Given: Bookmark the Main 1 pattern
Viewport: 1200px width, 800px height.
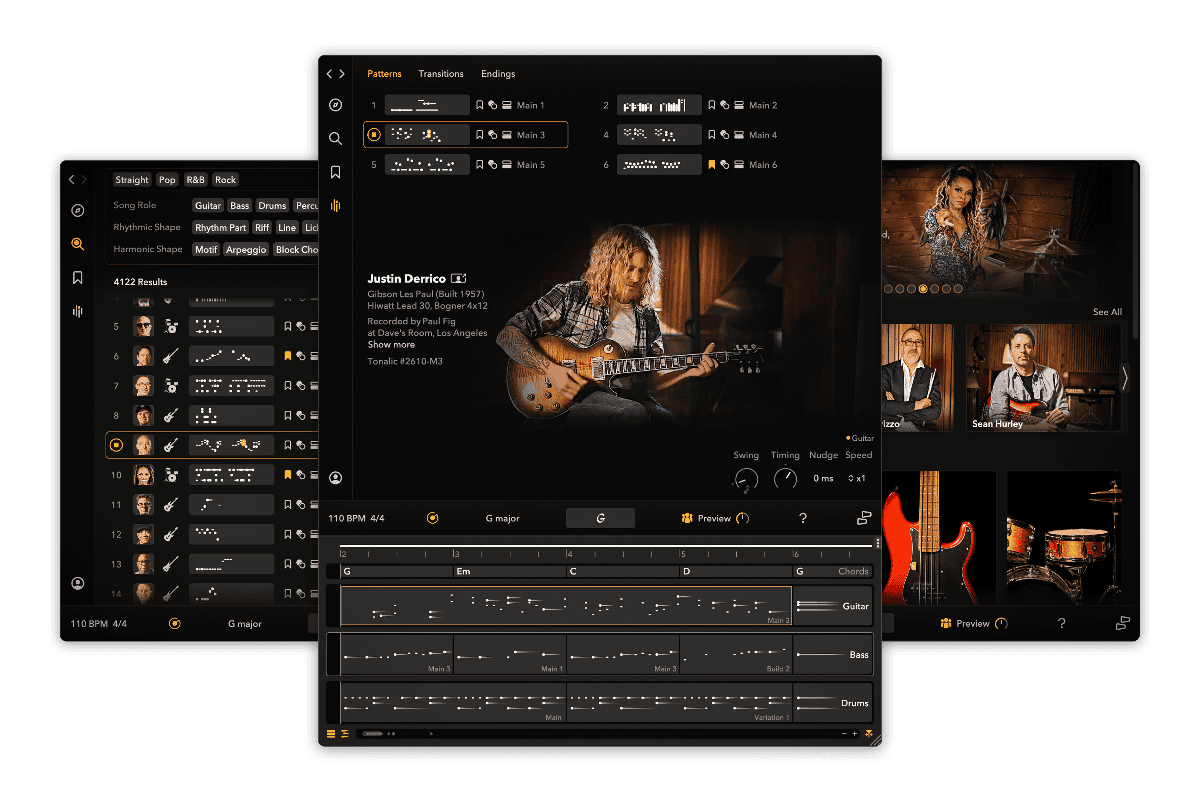Looking at the screenshot, I should 480,105.
